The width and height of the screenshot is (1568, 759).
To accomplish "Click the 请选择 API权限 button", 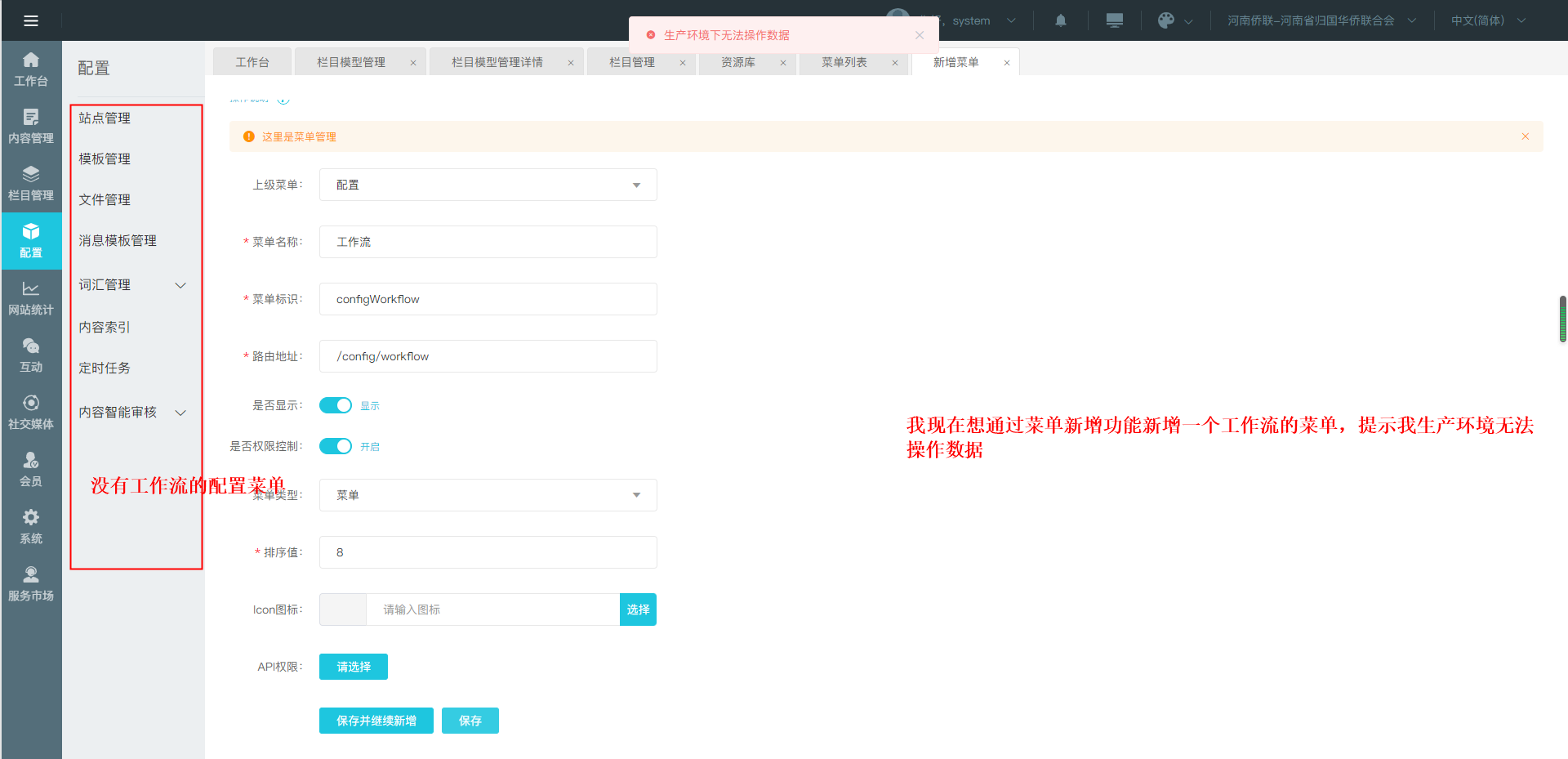I will coord(353,667).
